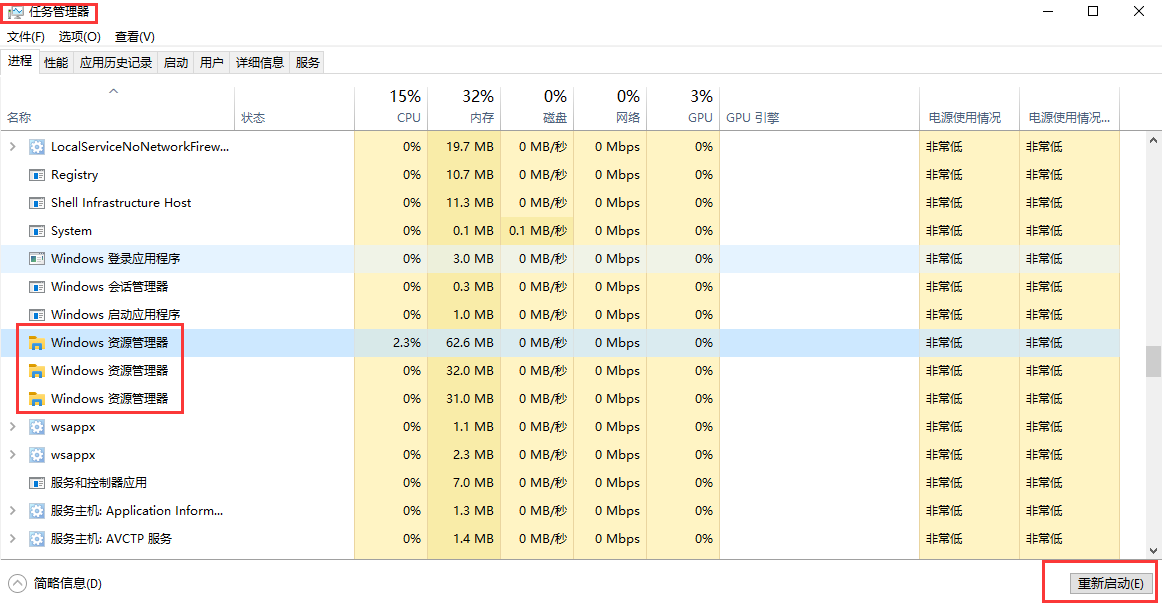Expand wsappx row using 1.1 MB
The image size is (1162, 608).
point(13,427)
